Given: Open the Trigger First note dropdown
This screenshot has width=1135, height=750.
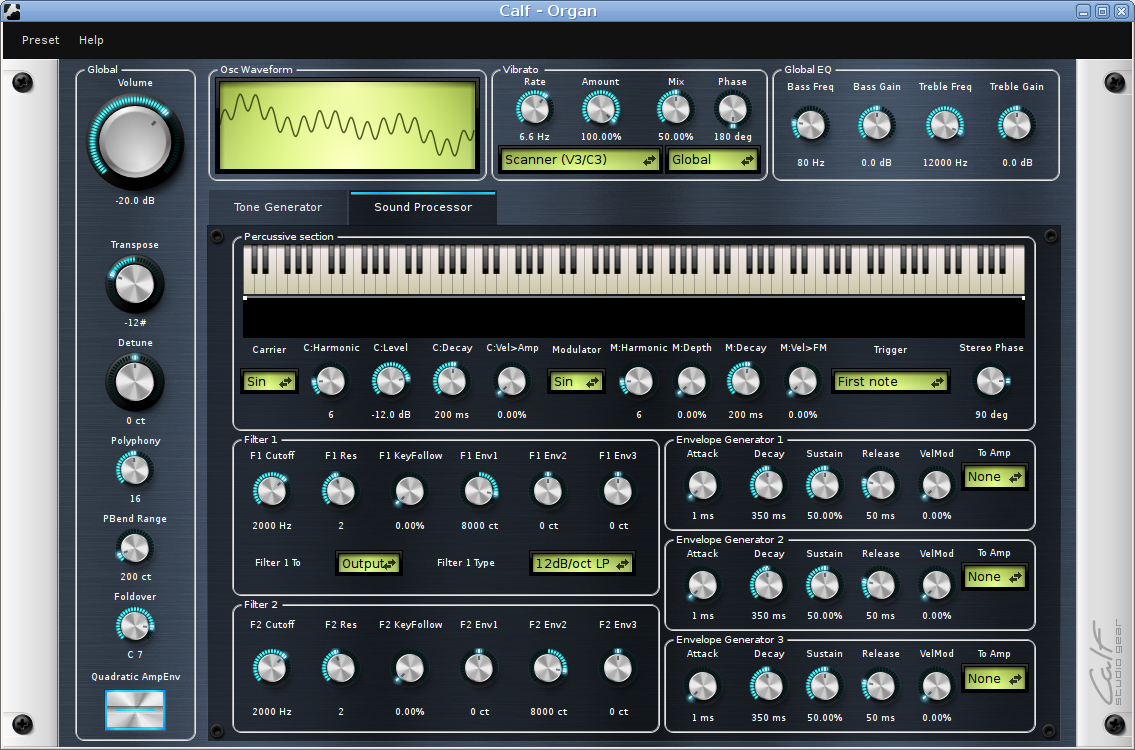Looking at the screenshot, I should (x=890, y=382).
